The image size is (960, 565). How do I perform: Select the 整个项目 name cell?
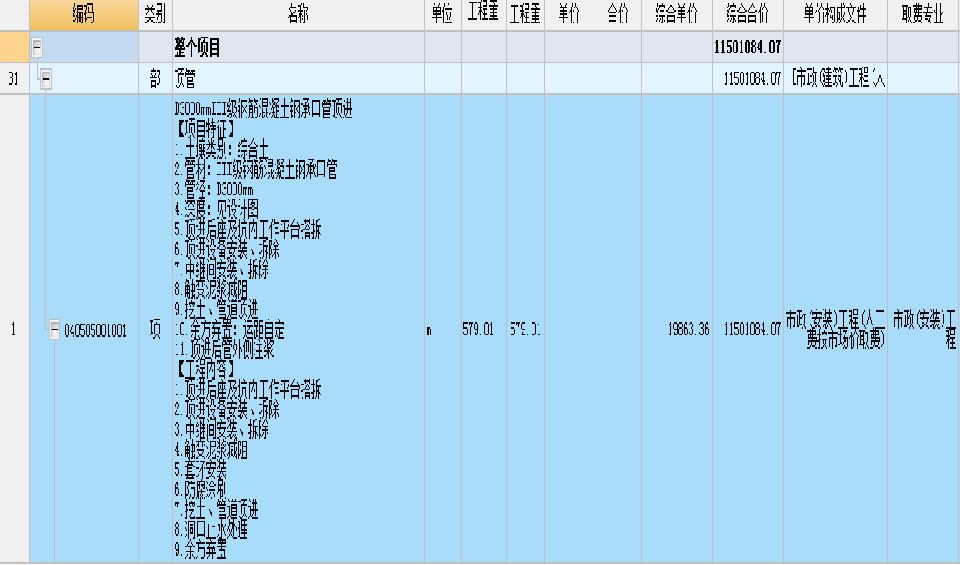tap(298, 47)
